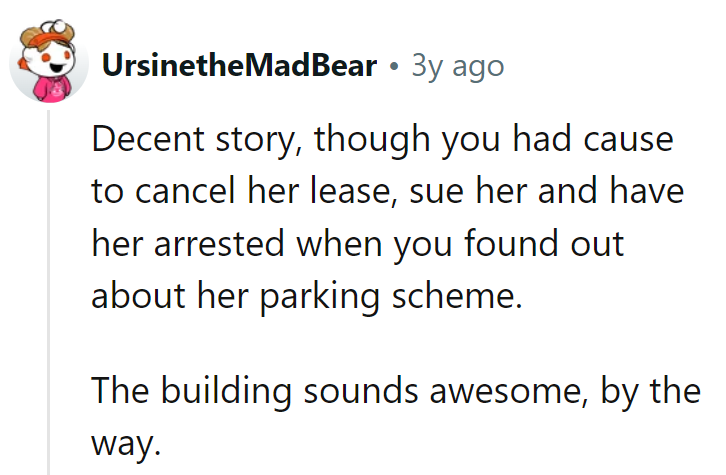Click the pink shirt on the Snoo avatar
The image size is (726, 475).
[54, 89]
